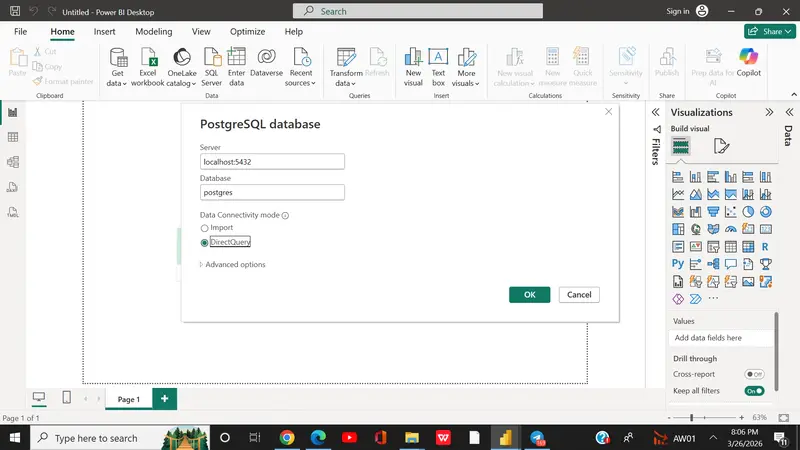Confirm with the OK button
The height and width of the screenshot is (450, 800).
(x=529, y=294)
